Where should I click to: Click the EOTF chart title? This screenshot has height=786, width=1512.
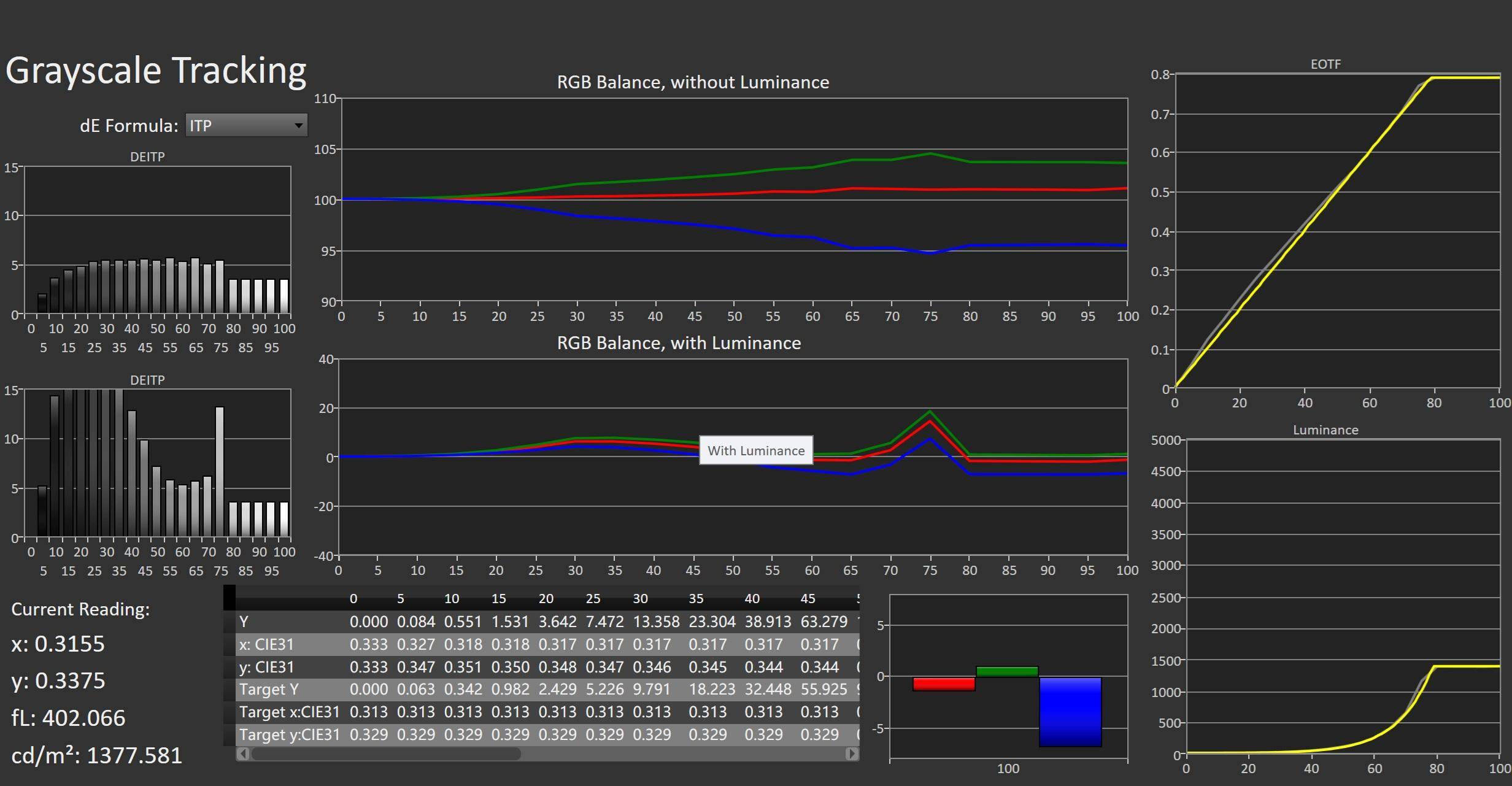(x=1325, y=64)
